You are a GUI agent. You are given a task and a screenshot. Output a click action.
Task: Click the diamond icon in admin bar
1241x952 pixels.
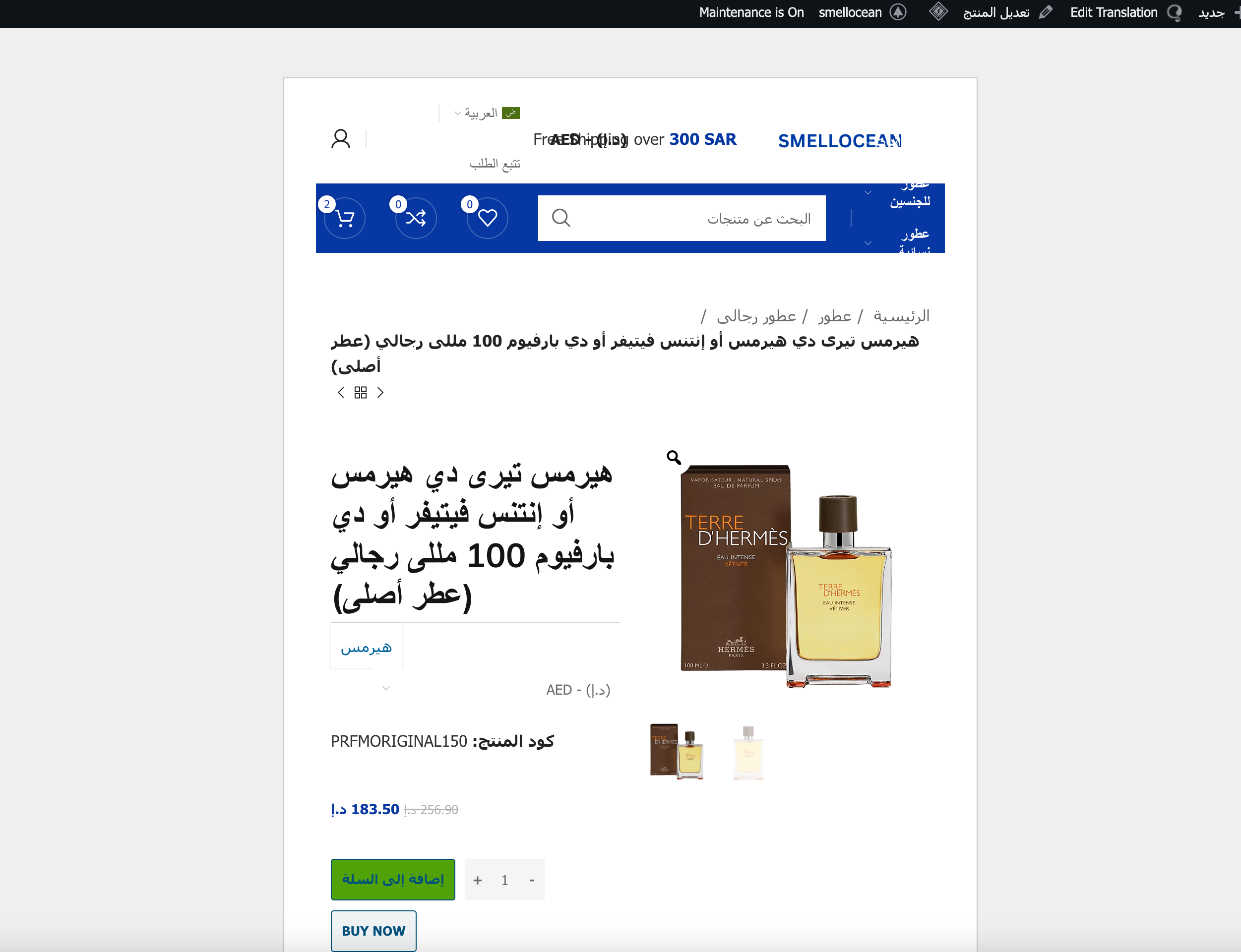(x=938, y=12)
